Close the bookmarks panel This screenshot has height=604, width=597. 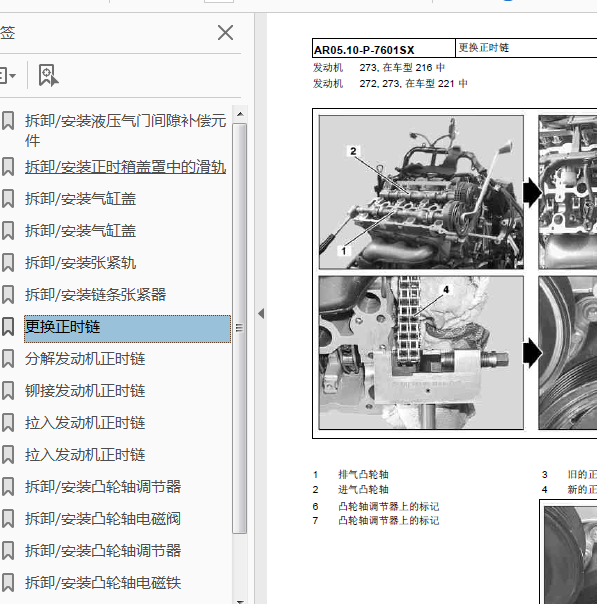click(225, 33)
